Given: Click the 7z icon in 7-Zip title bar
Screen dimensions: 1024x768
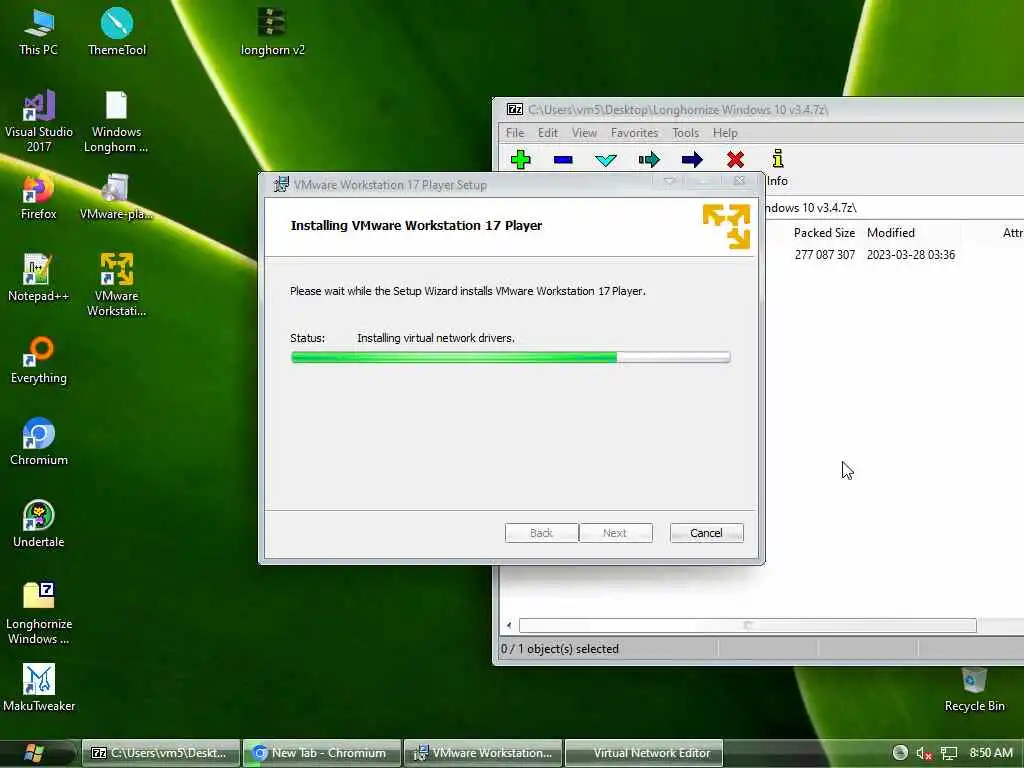Looking at the screenshot, I should point(515,109).
